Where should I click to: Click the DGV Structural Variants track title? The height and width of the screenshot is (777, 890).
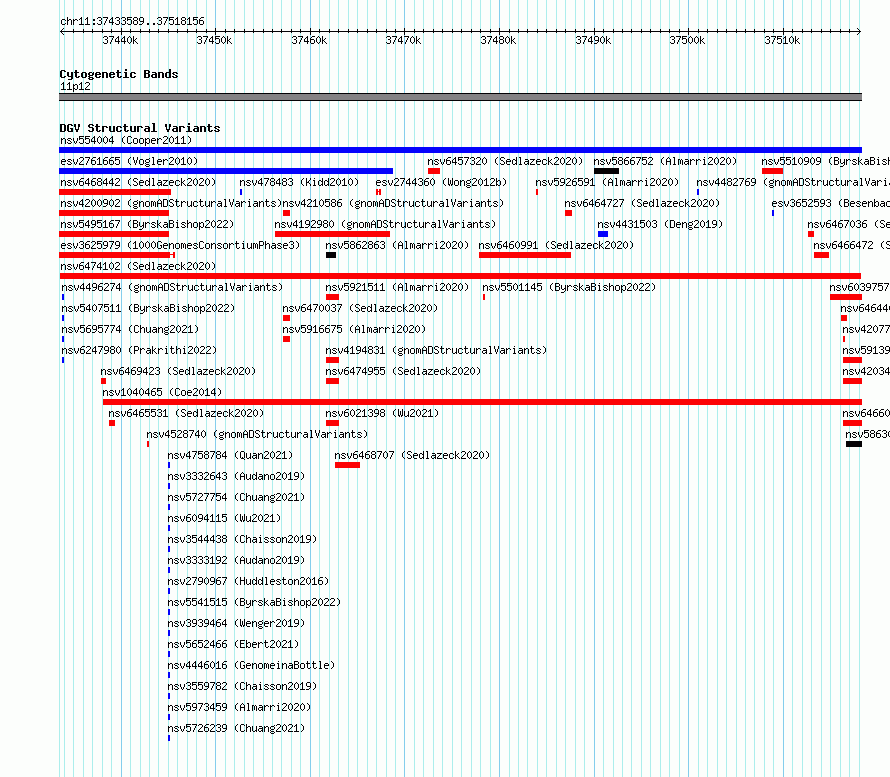140,128
